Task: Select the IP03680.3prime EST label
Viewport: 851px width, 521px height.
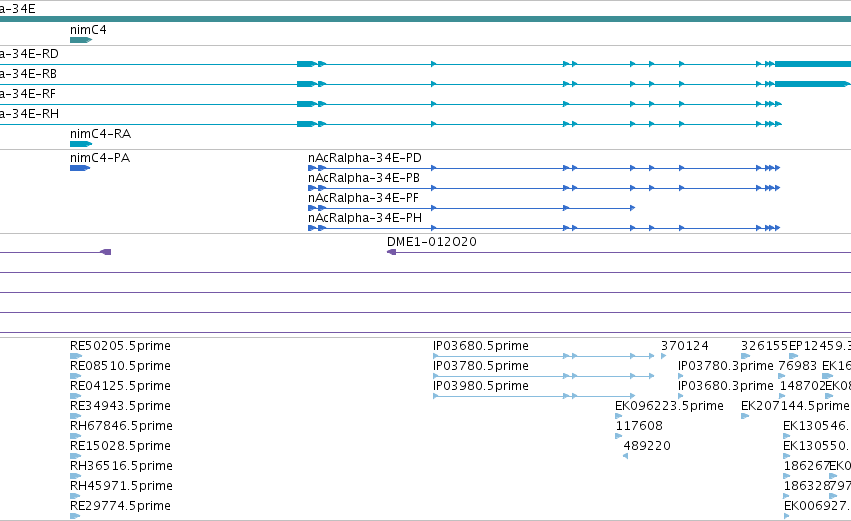Action: coord(726,386)
